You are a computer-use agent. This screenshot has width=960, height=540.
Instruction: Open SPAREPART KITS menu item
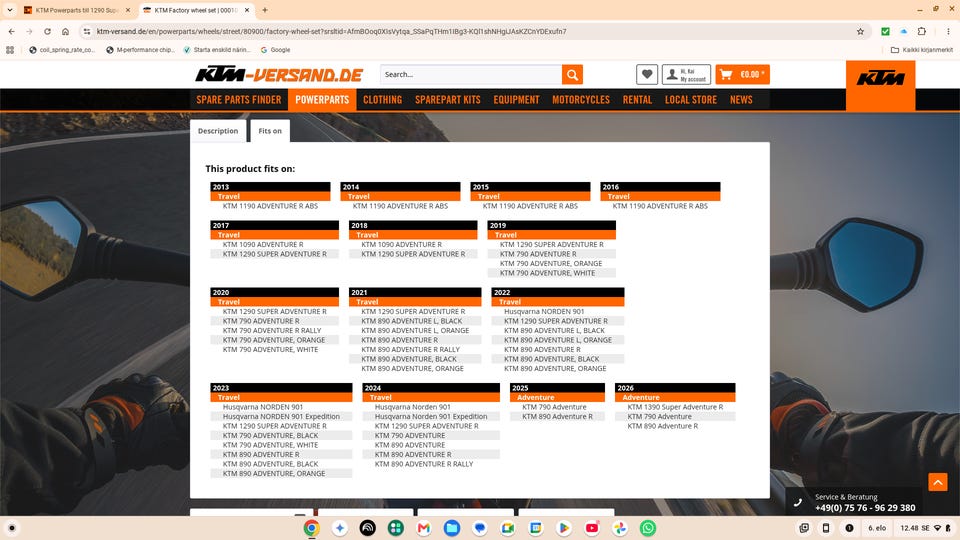click(448, 100)
